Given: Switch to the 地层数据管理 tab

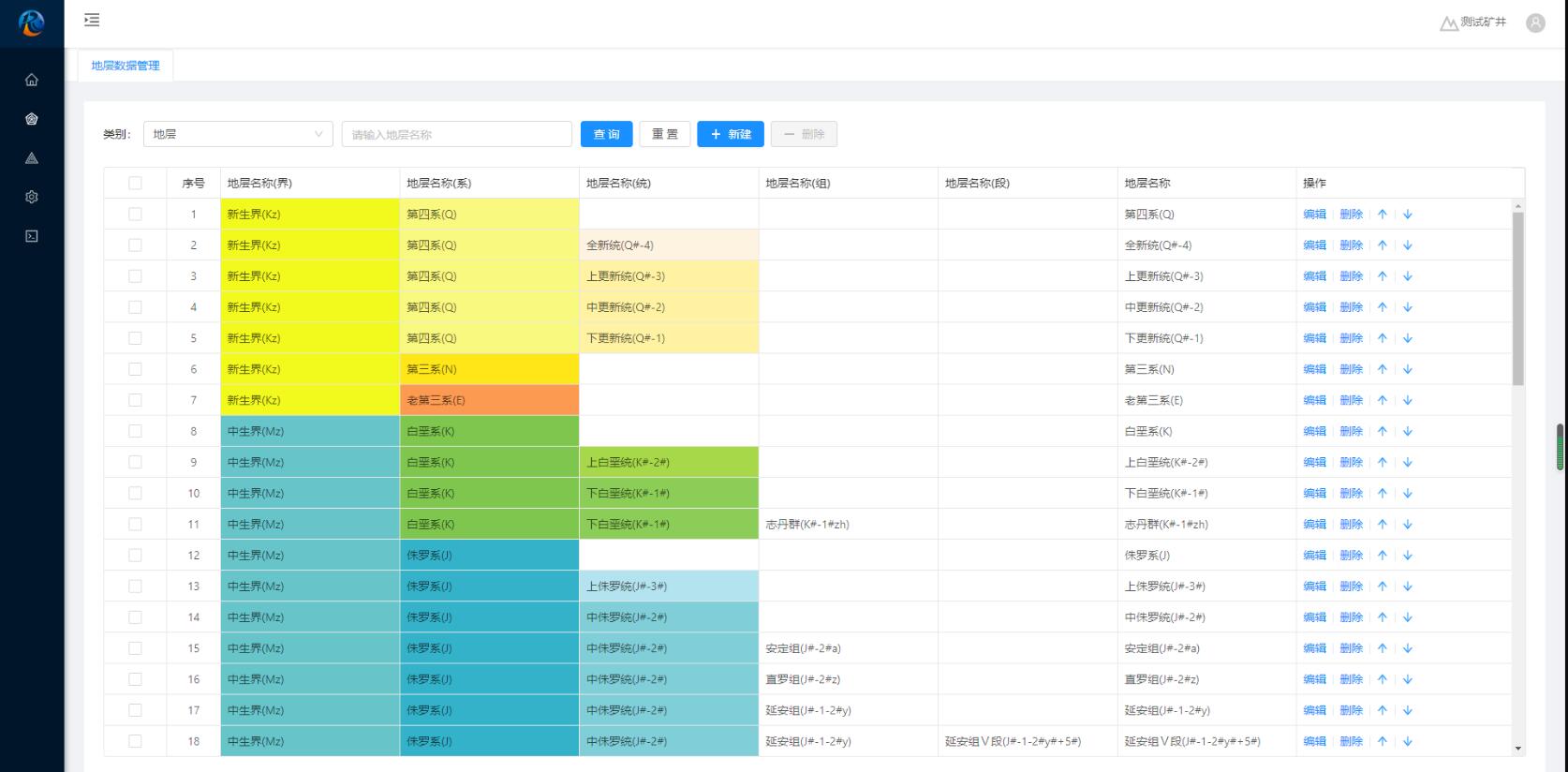Looking at the screenshot, I should 126,66.
